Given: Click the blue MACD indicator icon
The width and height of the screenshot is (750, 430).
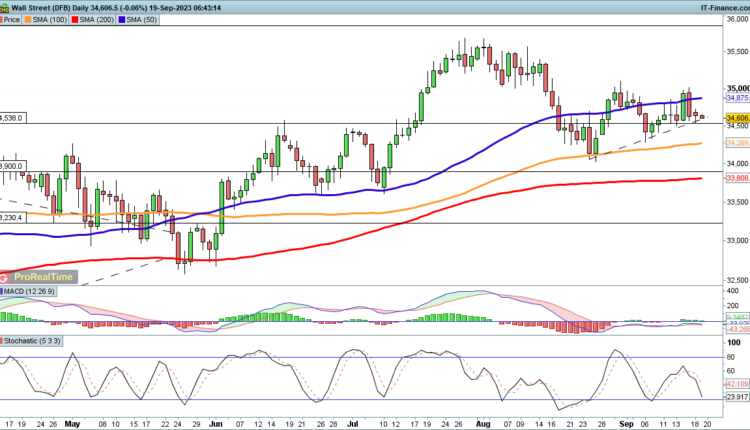Looking at the screenshot, I should point(4,291).
